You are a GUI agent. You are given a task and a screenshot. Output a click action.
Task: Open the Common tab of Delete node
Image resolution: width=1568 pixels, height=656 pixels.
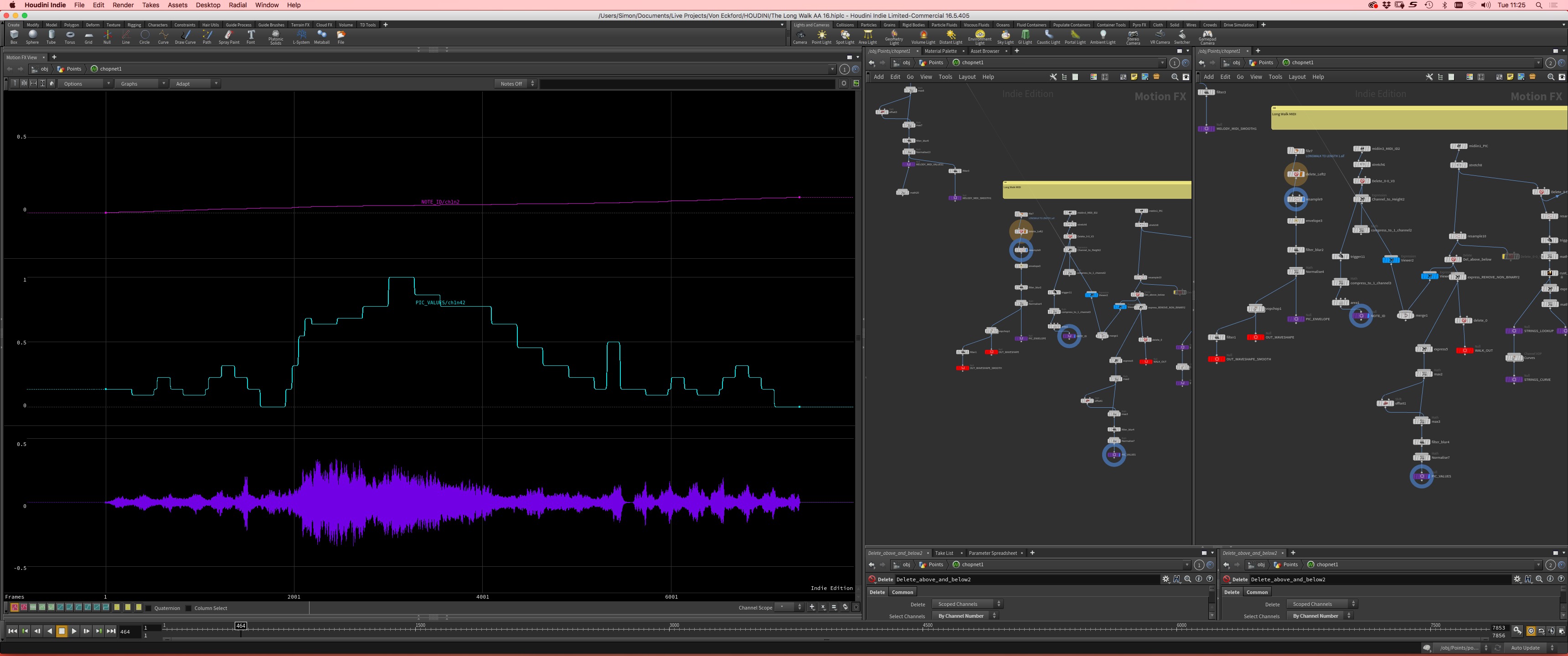pyautogui.click(x=902, y=592)
